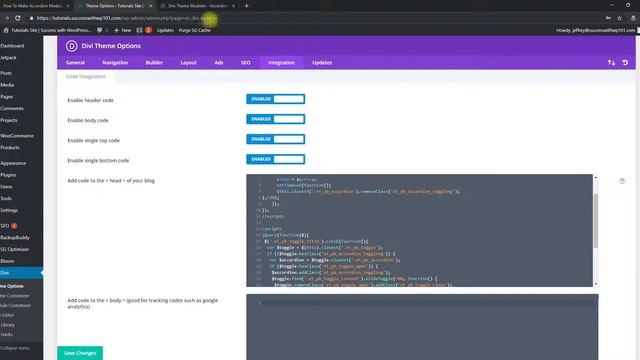Image resolution: width=640 pixels, height=360 pixels.
Task: Click the head code editor scrollbar
Action: pyautogui.click(x=596, y=221)
